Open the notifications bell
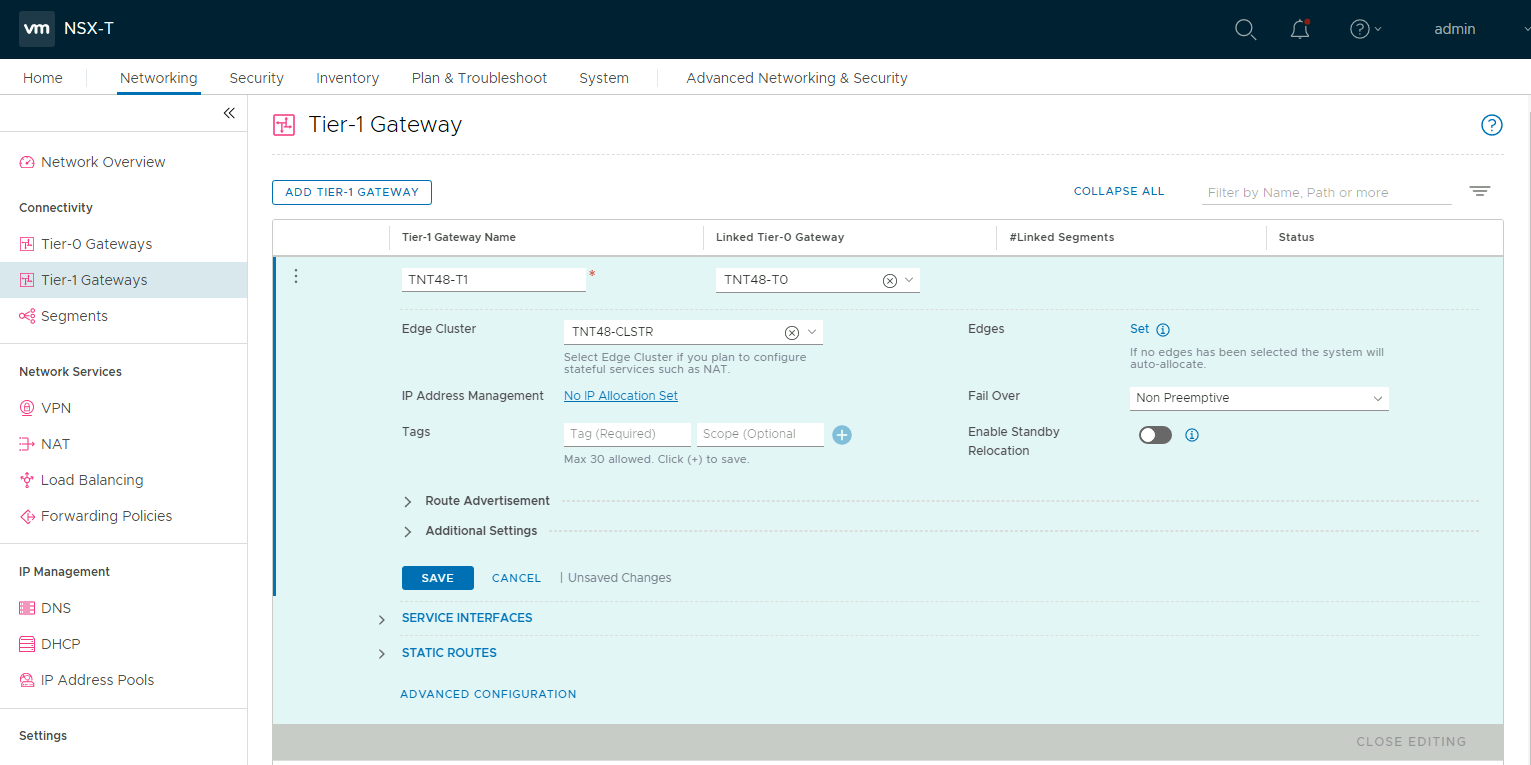The width and height of the screenshot is (1531, 765). pos(1300,29)
